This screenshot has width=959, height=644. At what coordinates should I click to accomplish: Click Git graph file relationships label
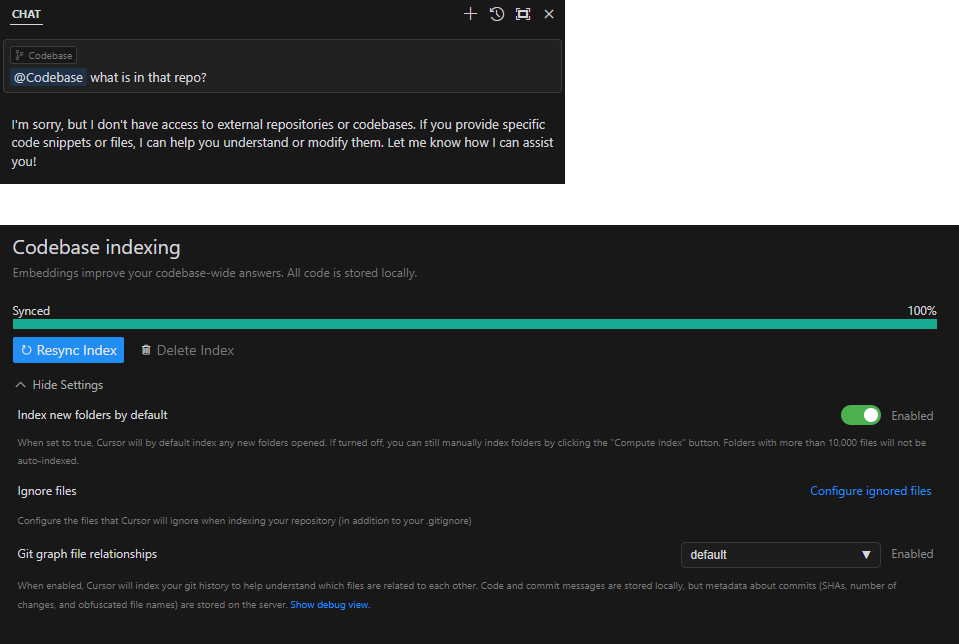(x=87, y=554)
